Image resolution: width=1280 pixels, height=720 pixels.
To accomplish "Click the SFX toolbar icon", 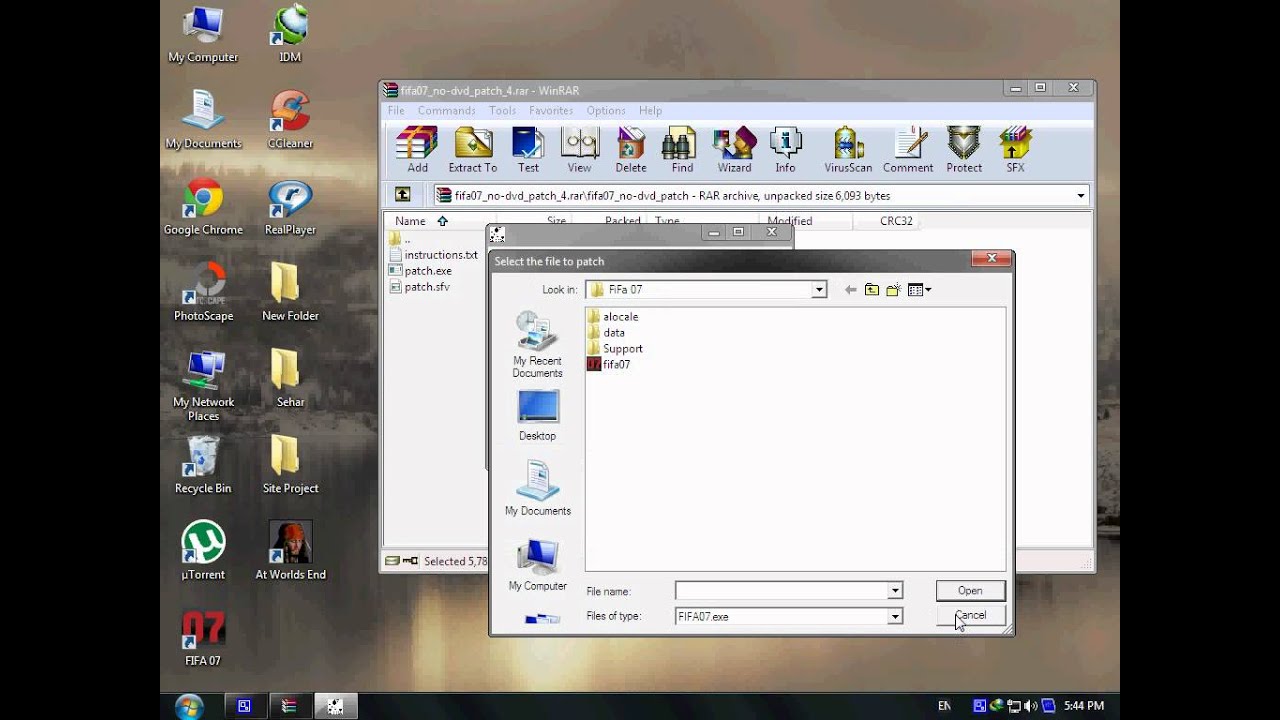I will 1015,150.
